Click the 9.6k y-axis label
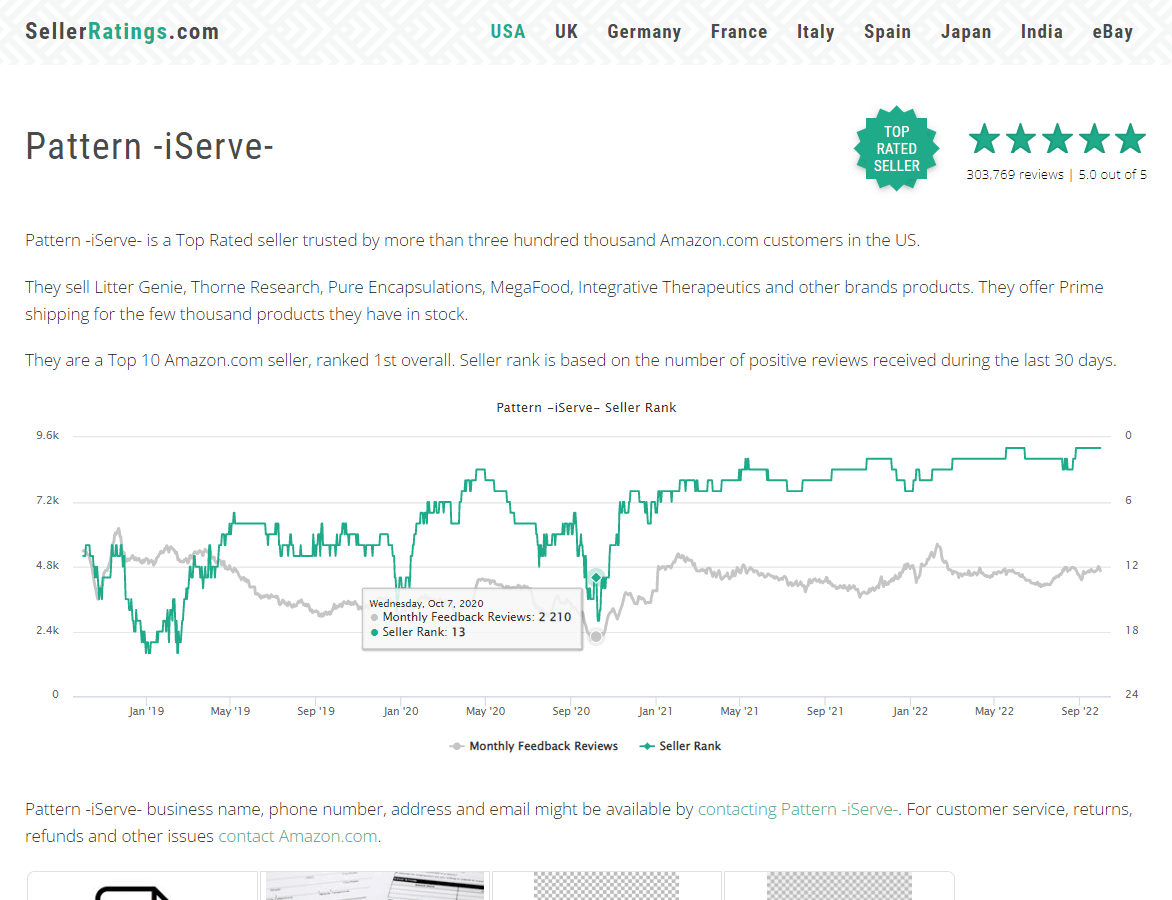This screenshot has width=1172, height=900. point(47,435)
